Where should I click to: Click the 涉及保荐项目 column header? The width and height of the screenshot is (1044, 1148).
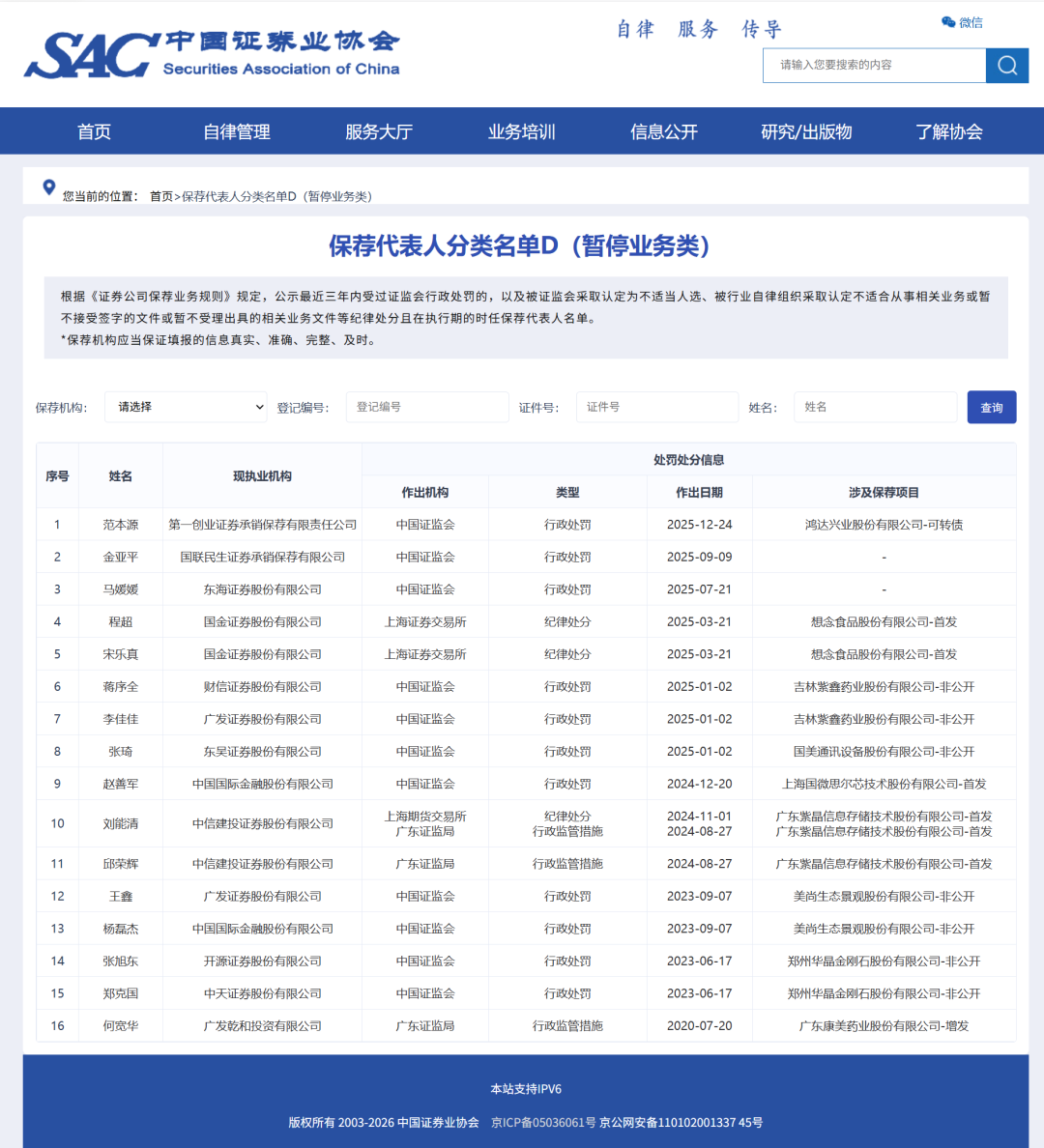coord(884,493)
